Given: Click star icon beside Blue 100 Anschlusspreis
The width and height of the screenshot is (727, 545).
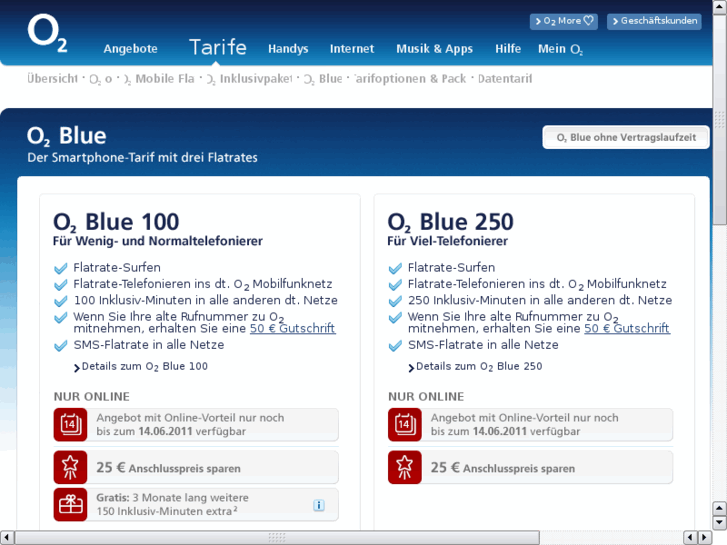Looking at the screenshot, I should (x=70, y=467).
